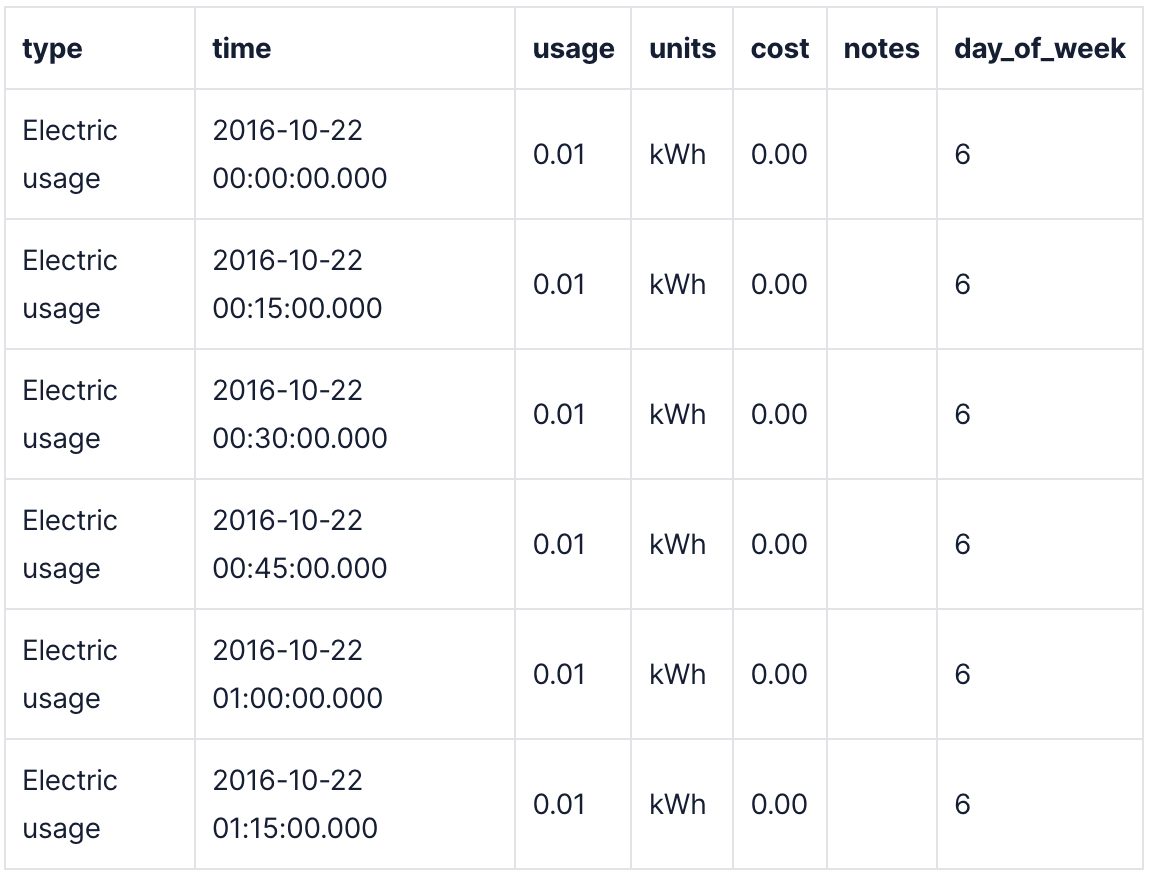
Task: Select the "usage" column header
Action: (573, 48)
